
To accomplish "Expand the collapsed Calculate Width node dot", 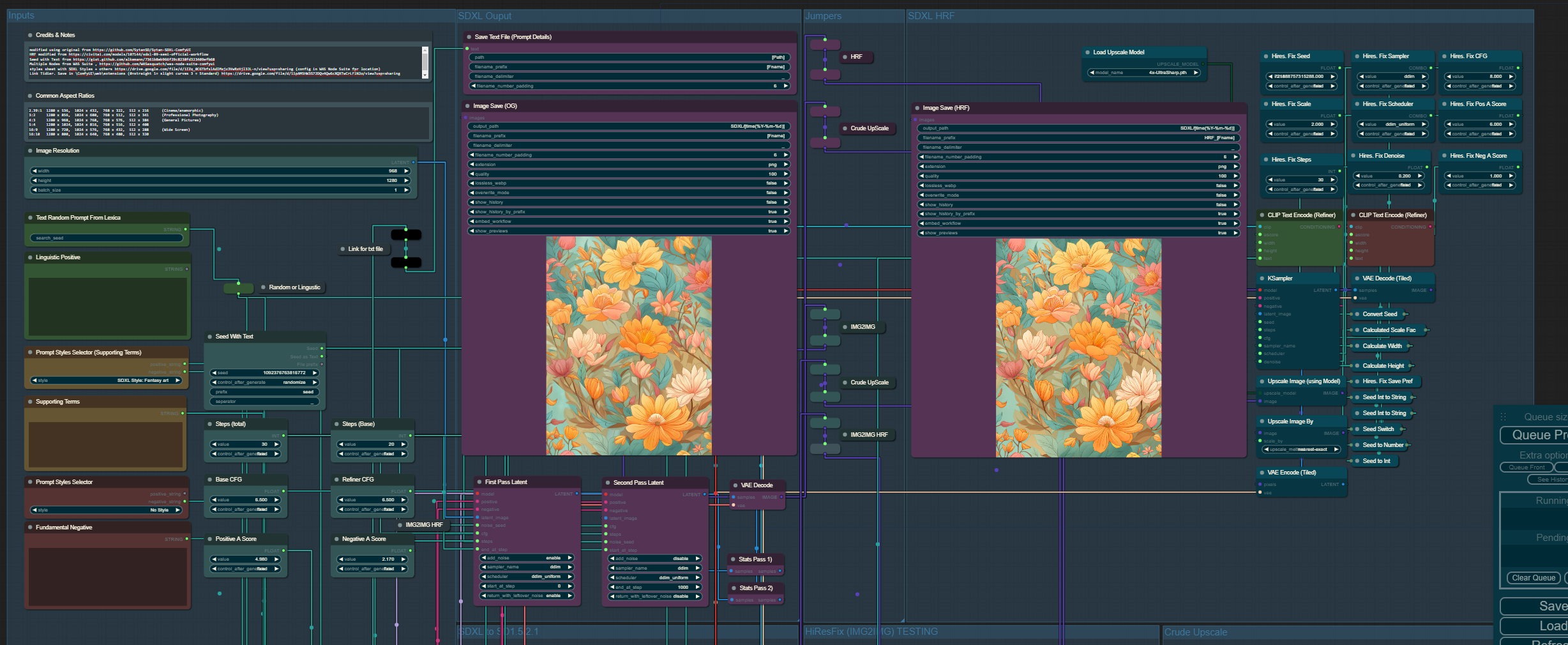I will pyautogui.click(x=1357, y=346).
